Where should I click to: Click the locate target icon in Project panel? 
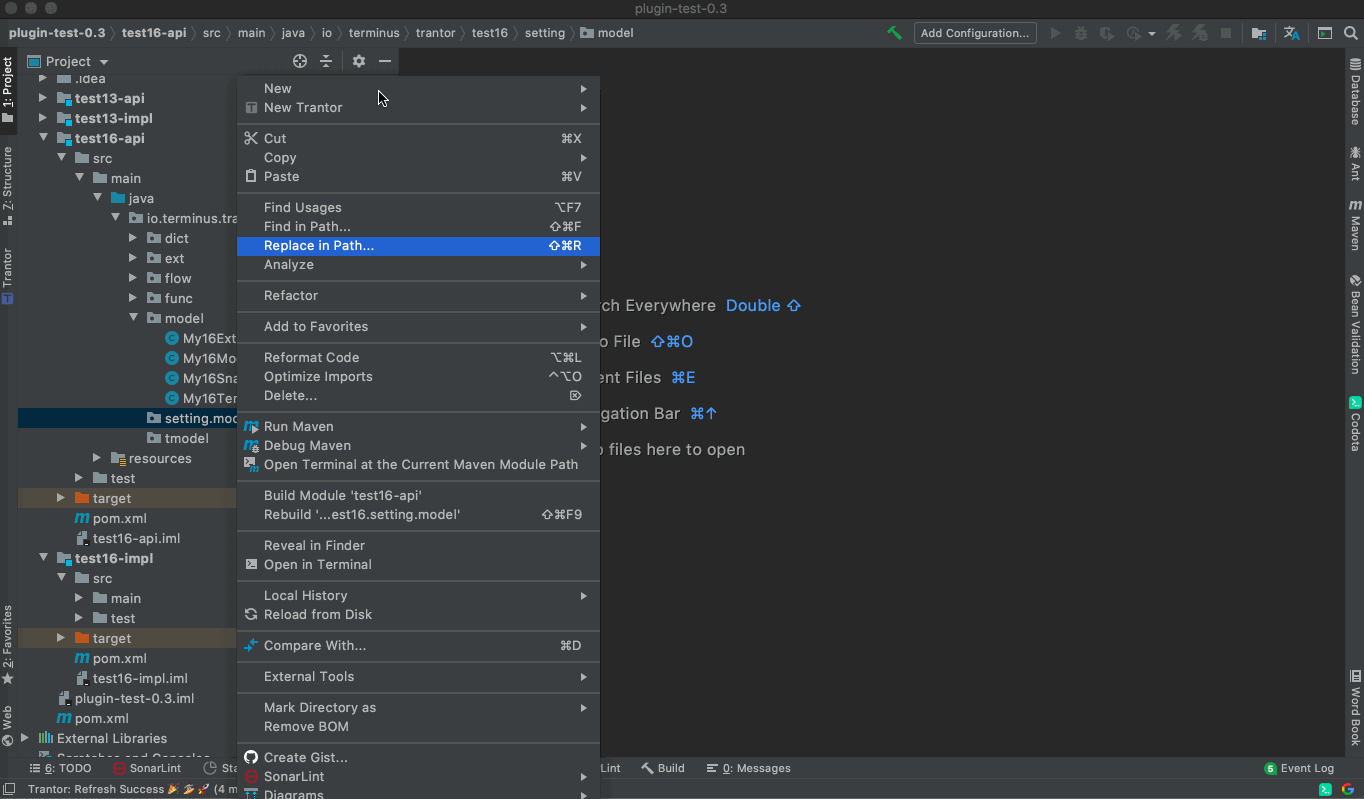299,61
